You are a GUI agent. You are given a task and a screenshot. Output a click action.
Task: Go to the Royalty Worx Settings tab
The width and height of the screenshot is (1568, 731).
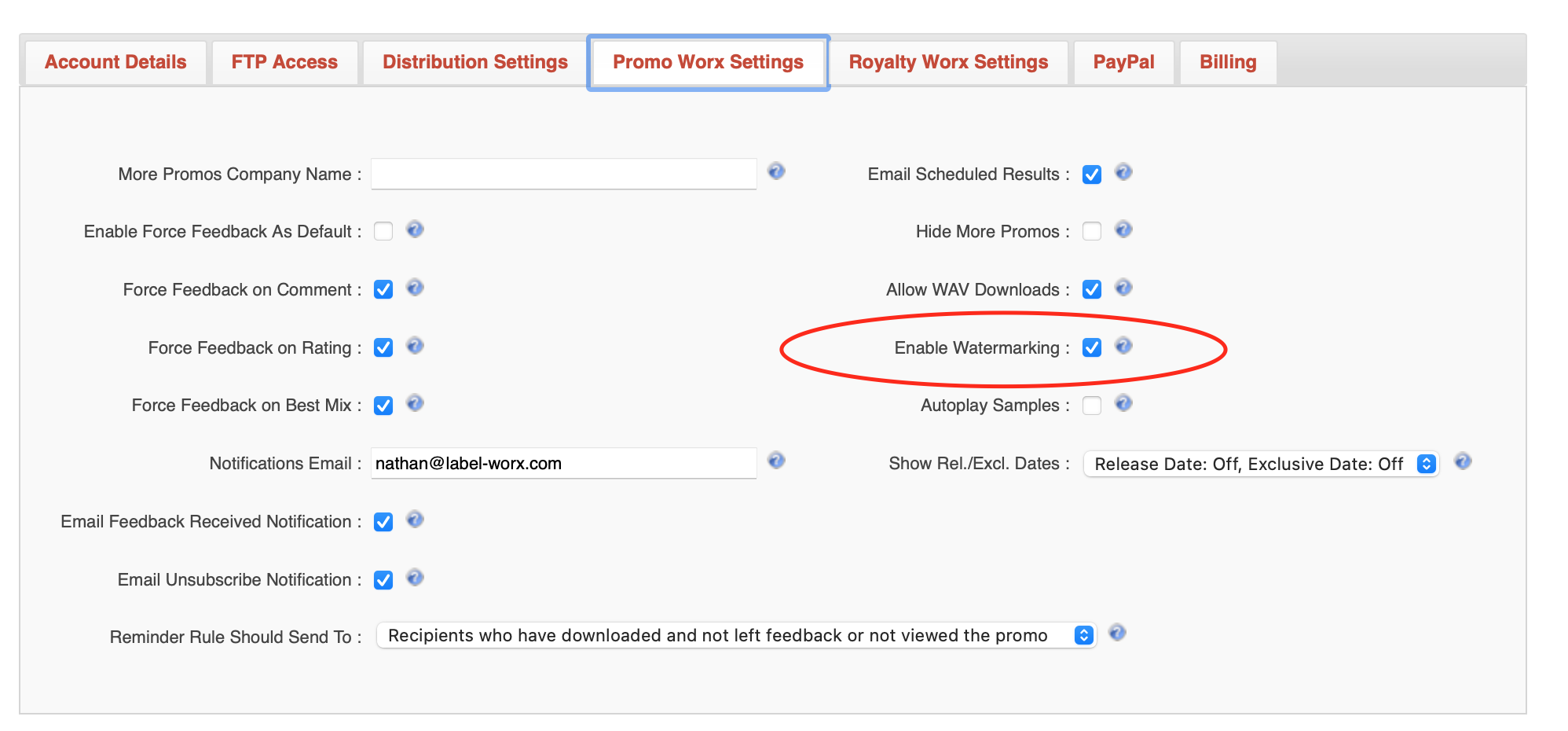[948, 62]
